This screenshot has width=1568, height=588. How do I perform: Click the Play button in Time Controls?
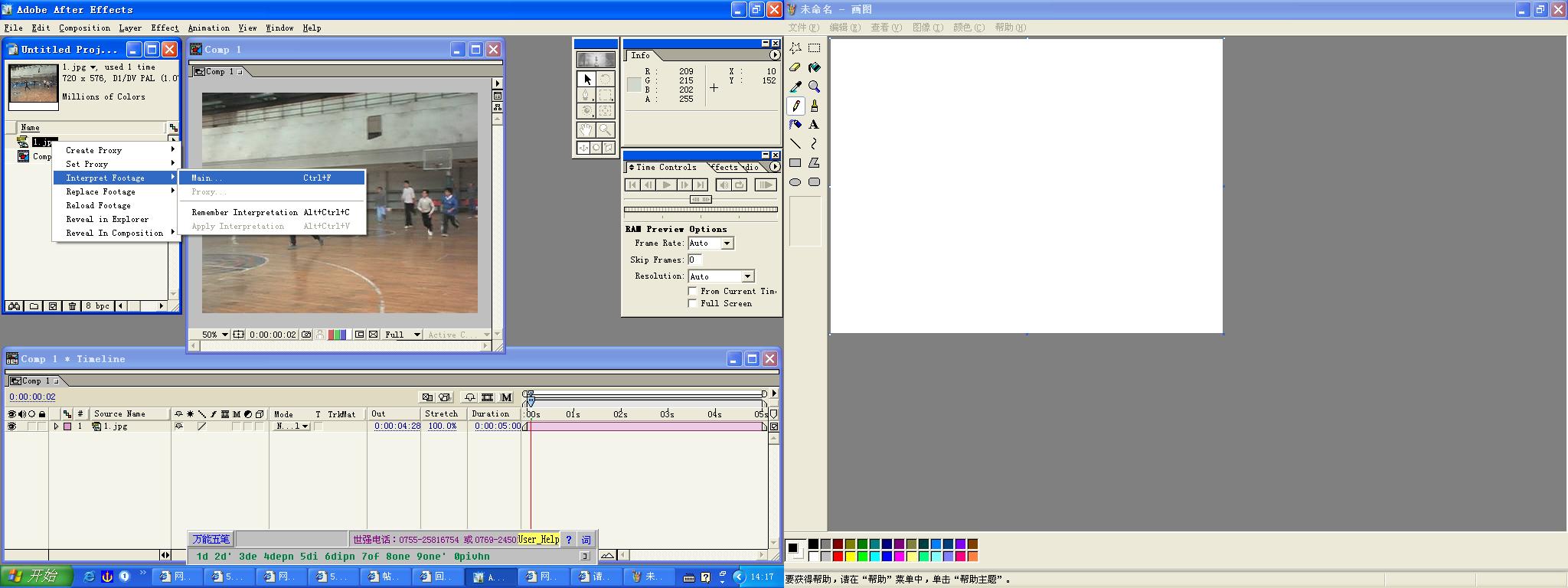pos(666,185)
